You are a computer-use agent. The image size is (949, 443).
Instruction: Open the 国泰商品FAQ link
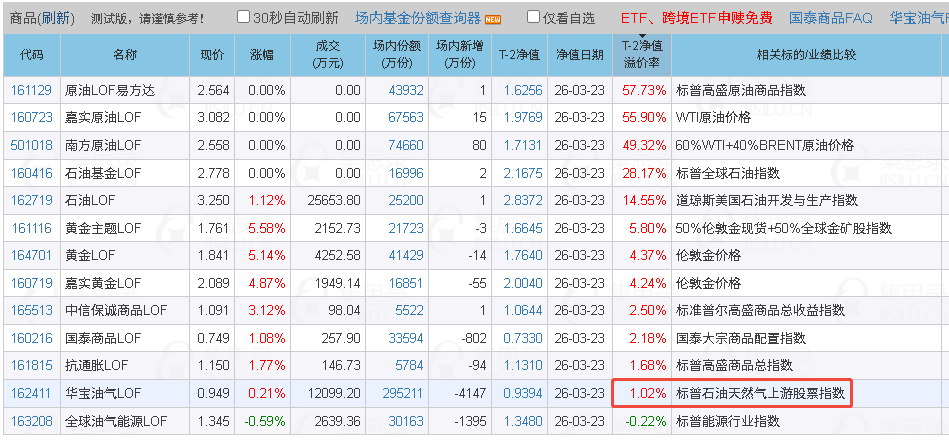(x=831, y=18)
